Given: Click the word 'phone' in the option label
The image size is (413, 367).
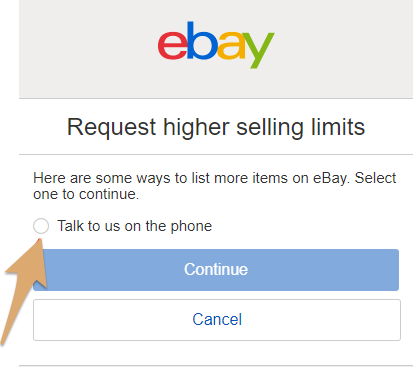Looking at the screenshot, I should pyautogui.click(x=191, y=226).
